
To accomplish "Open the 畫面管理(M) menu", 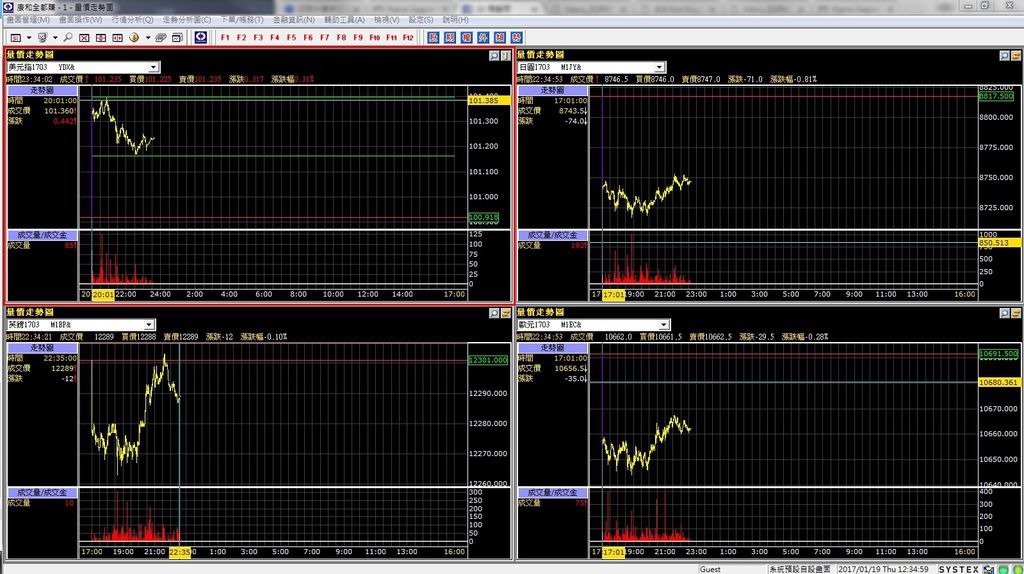I will (x=29, y=20).
